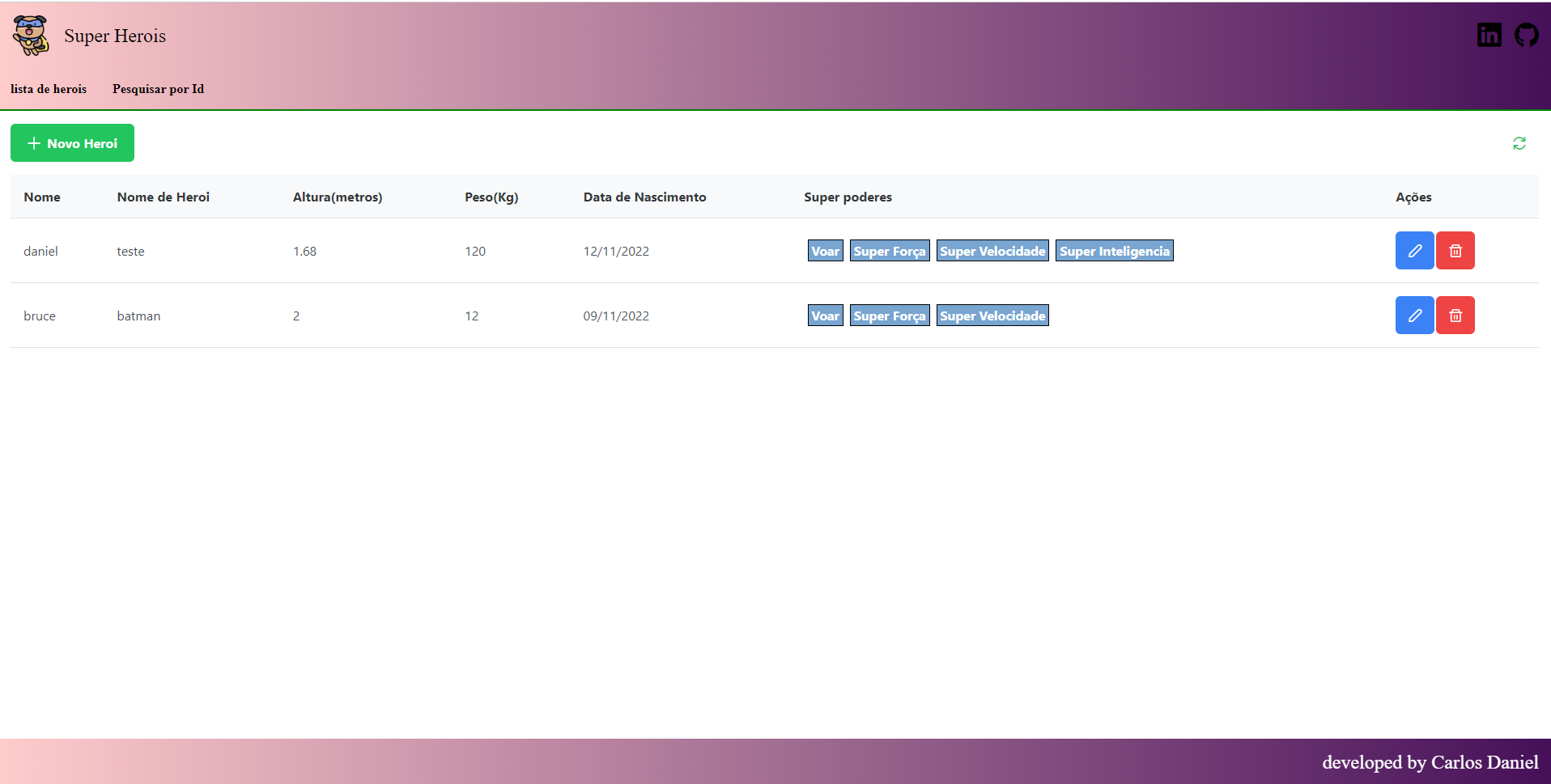Click the Super Velocidade tag in the batman row
Screen dimensions: 1551x784
(992, 316)
